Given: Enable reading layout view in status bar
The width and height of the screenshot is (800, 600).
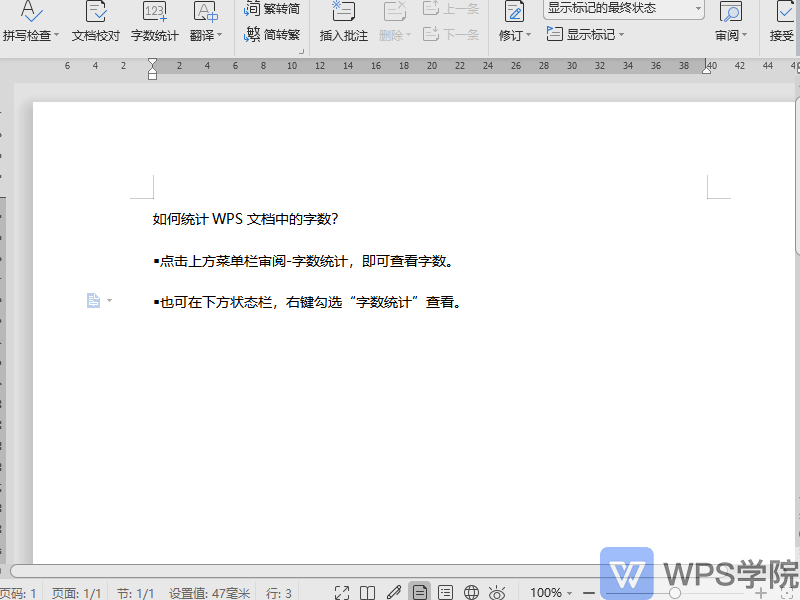Looking at the screenshot, I should pos(368,593).
